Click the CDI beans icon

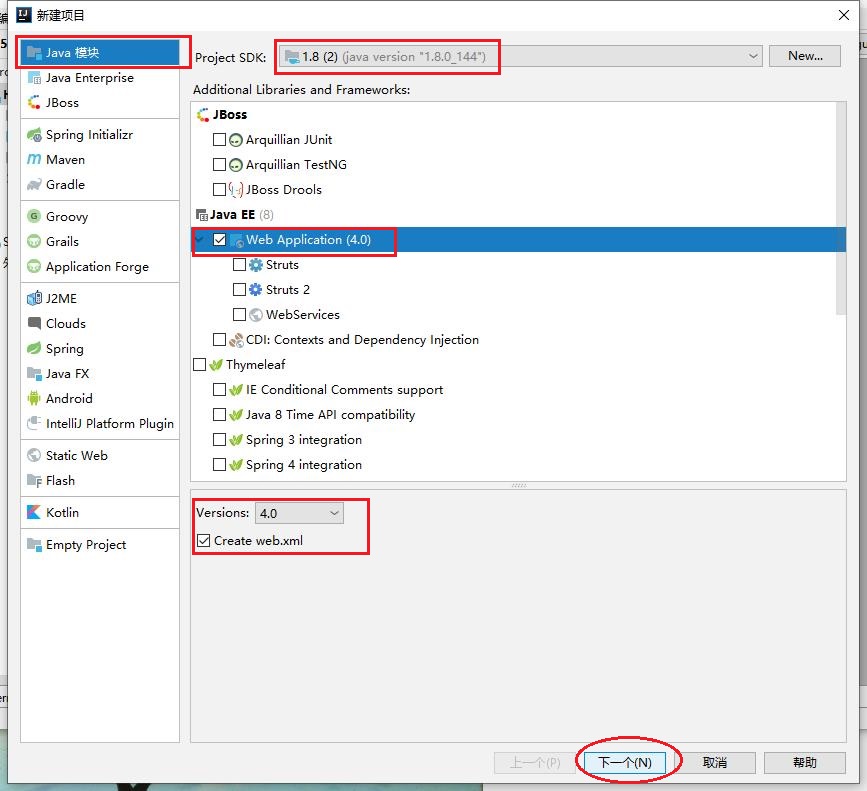tap(236, 340)
